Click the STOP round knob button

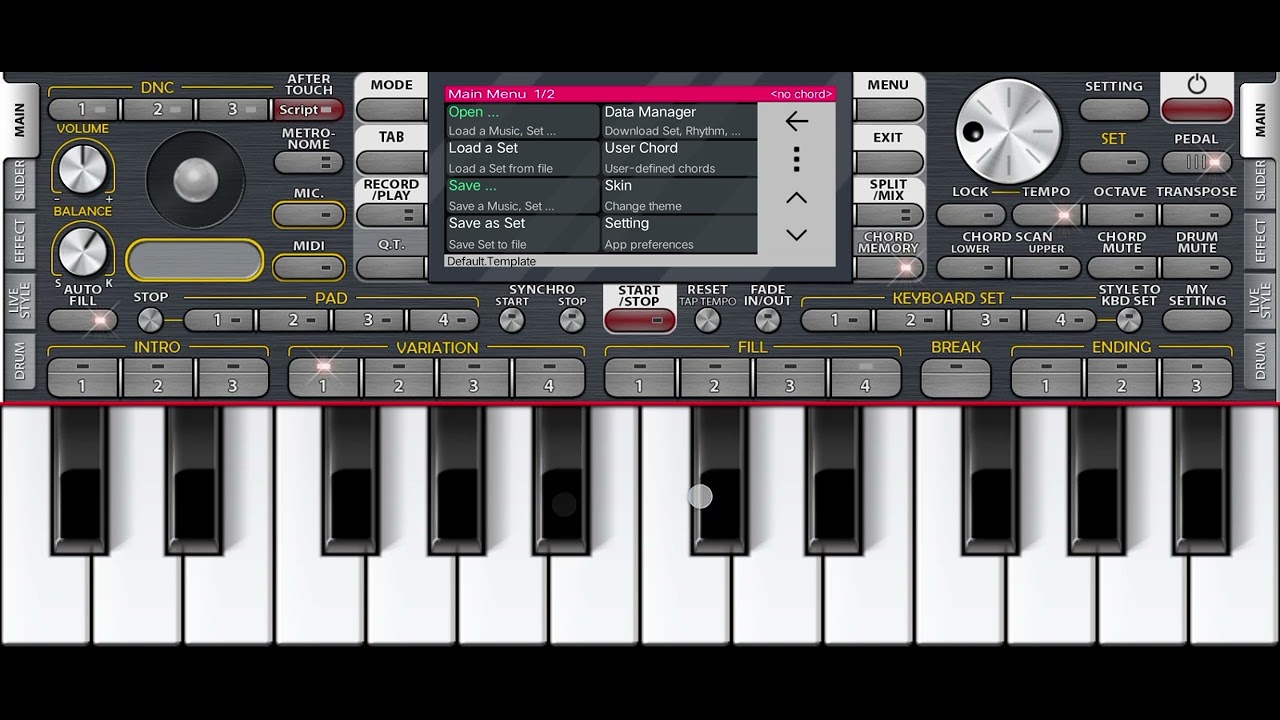[x=150, y=320]
